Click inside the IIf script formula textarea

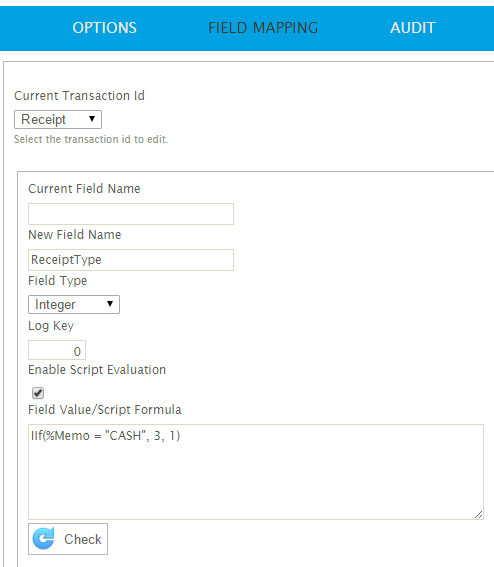click(256, 472)
